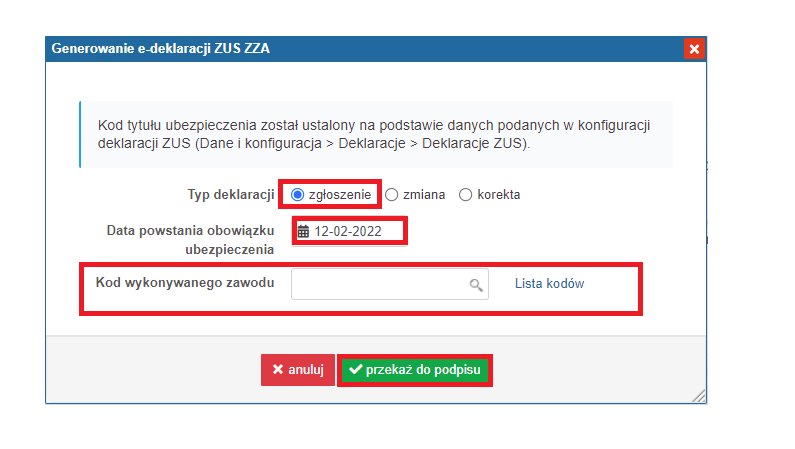Image resolution: width=795 pixels, height=449 pixels.
Task: Close the ZUS ZZA dialog window
Action: tap(695, 48)
